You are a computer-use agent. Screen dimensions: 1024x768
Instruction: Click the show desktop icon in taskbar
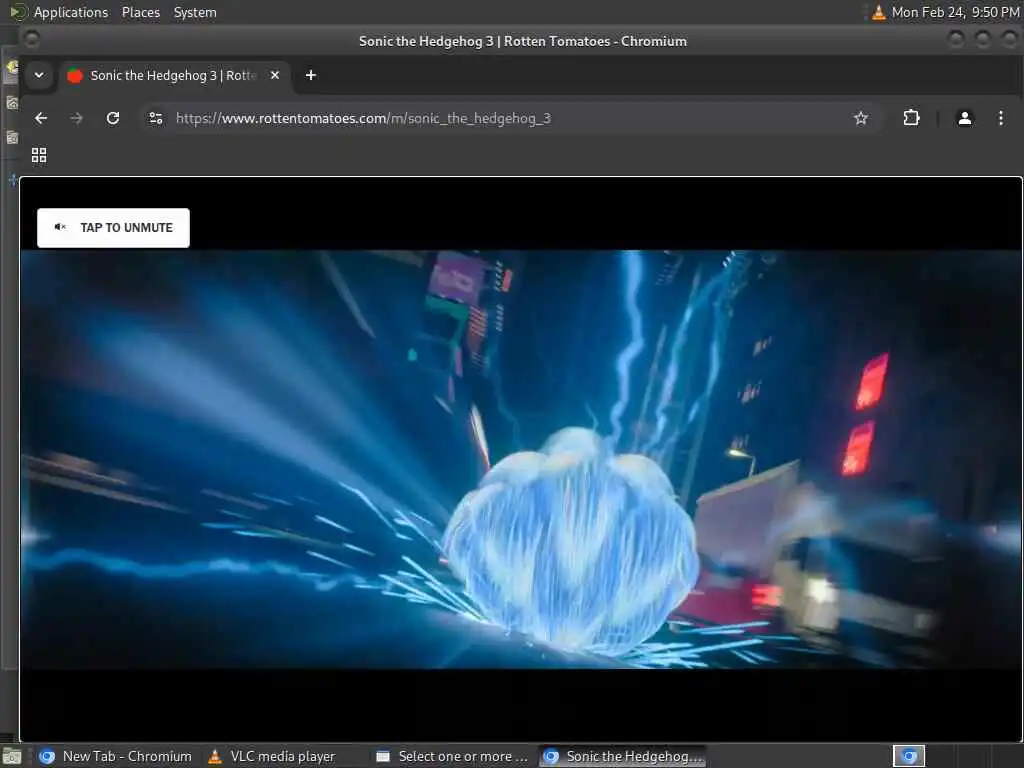click(x=12, y=757)
